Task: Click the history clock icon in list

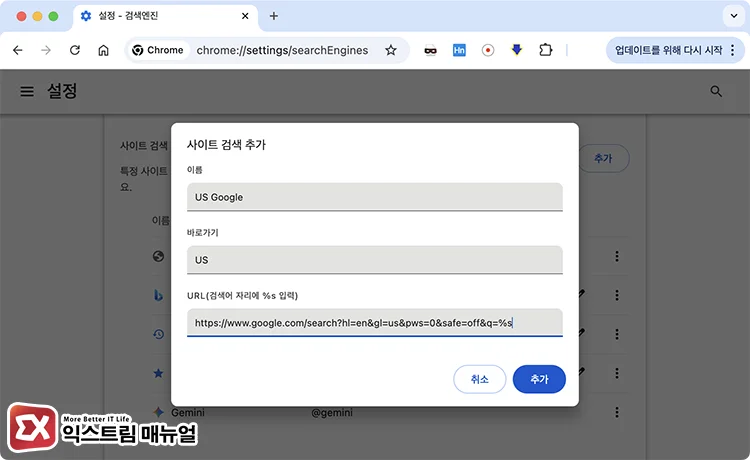Action: 158,334
